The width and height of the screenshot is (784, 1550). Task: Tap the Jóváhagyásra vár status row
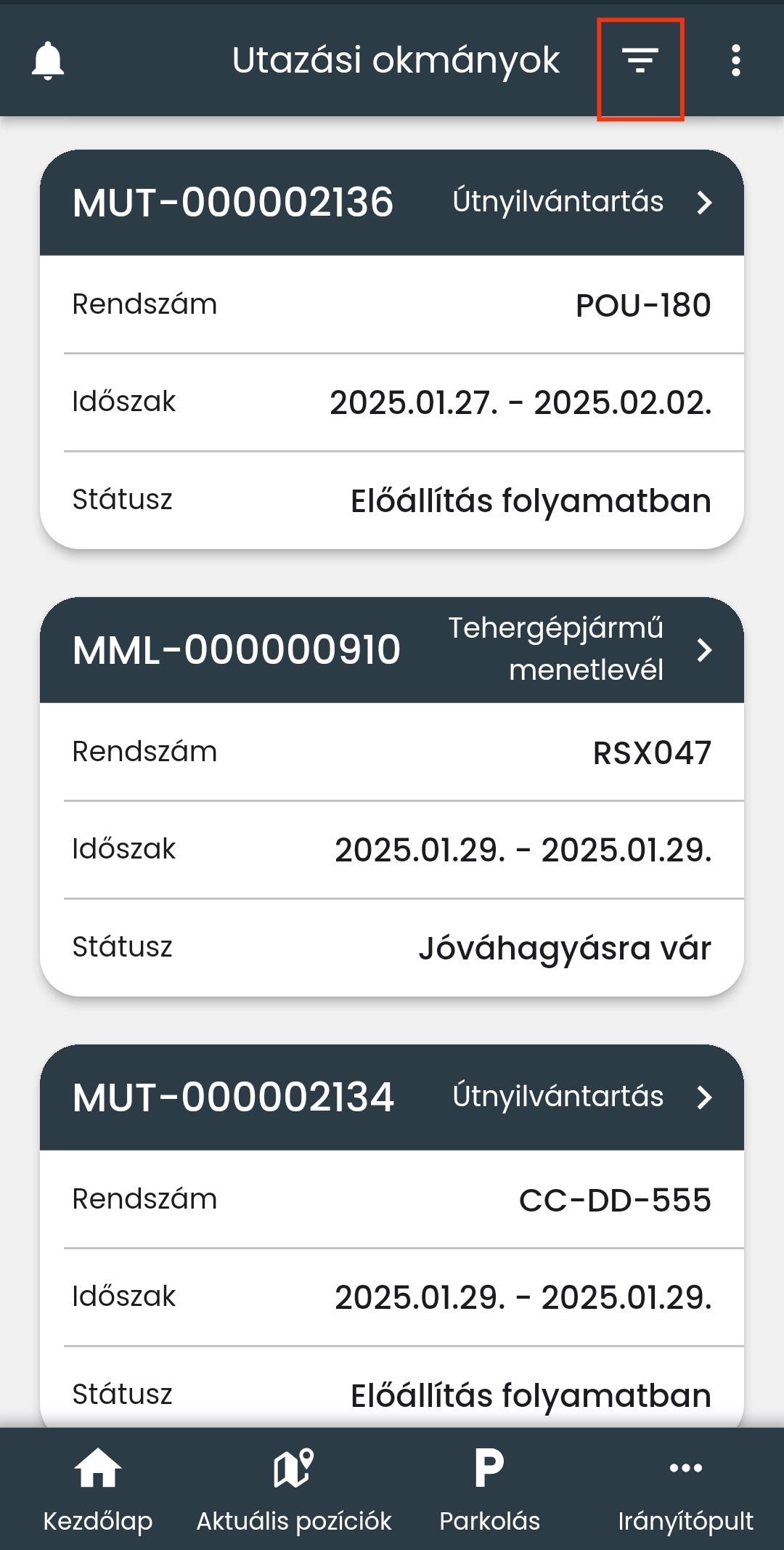click(392, 948)
